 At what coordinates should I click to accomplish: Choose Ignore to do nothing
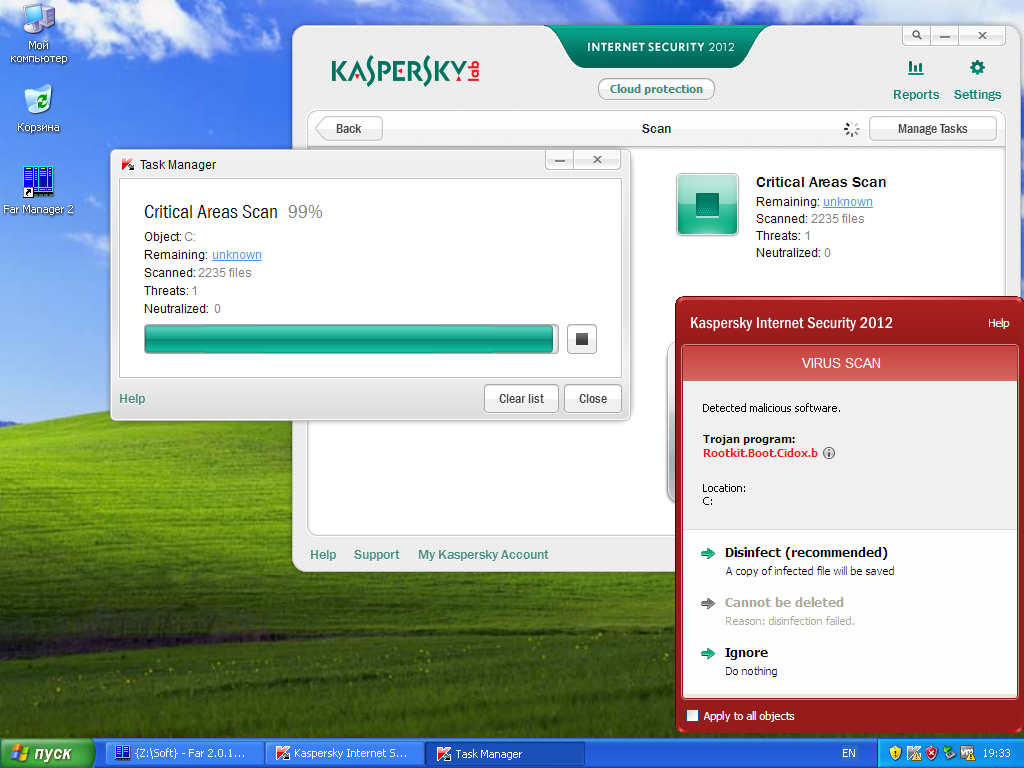point(746,652)
